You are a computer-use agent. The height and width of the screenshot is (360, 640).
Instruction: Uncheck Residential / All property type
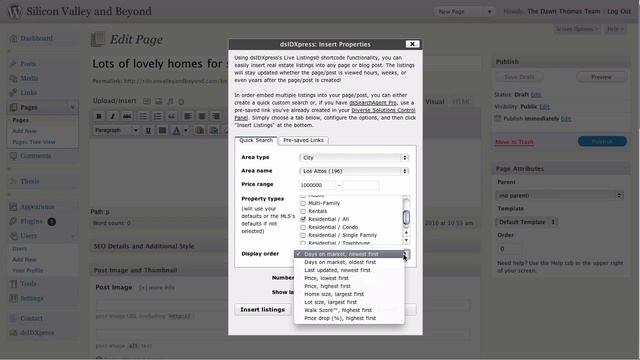tap(303, 219)
